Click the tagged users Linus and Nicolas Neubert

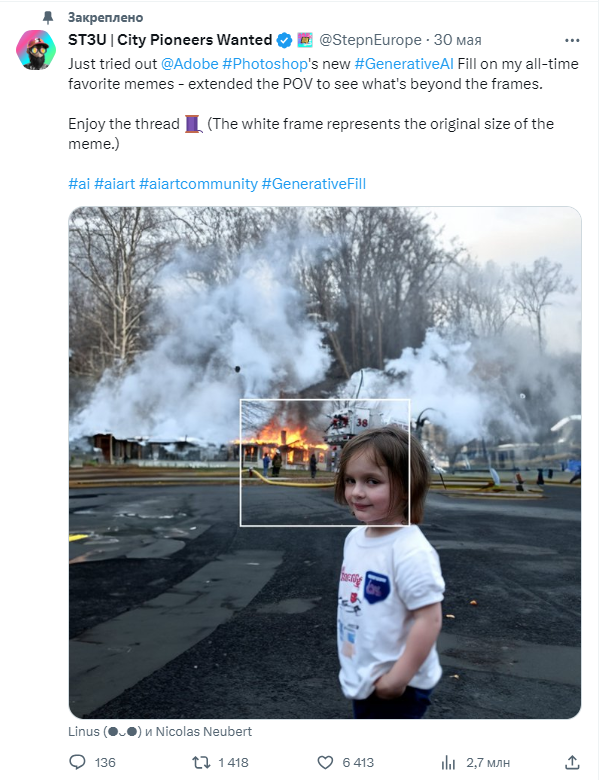tap(160, 731)
